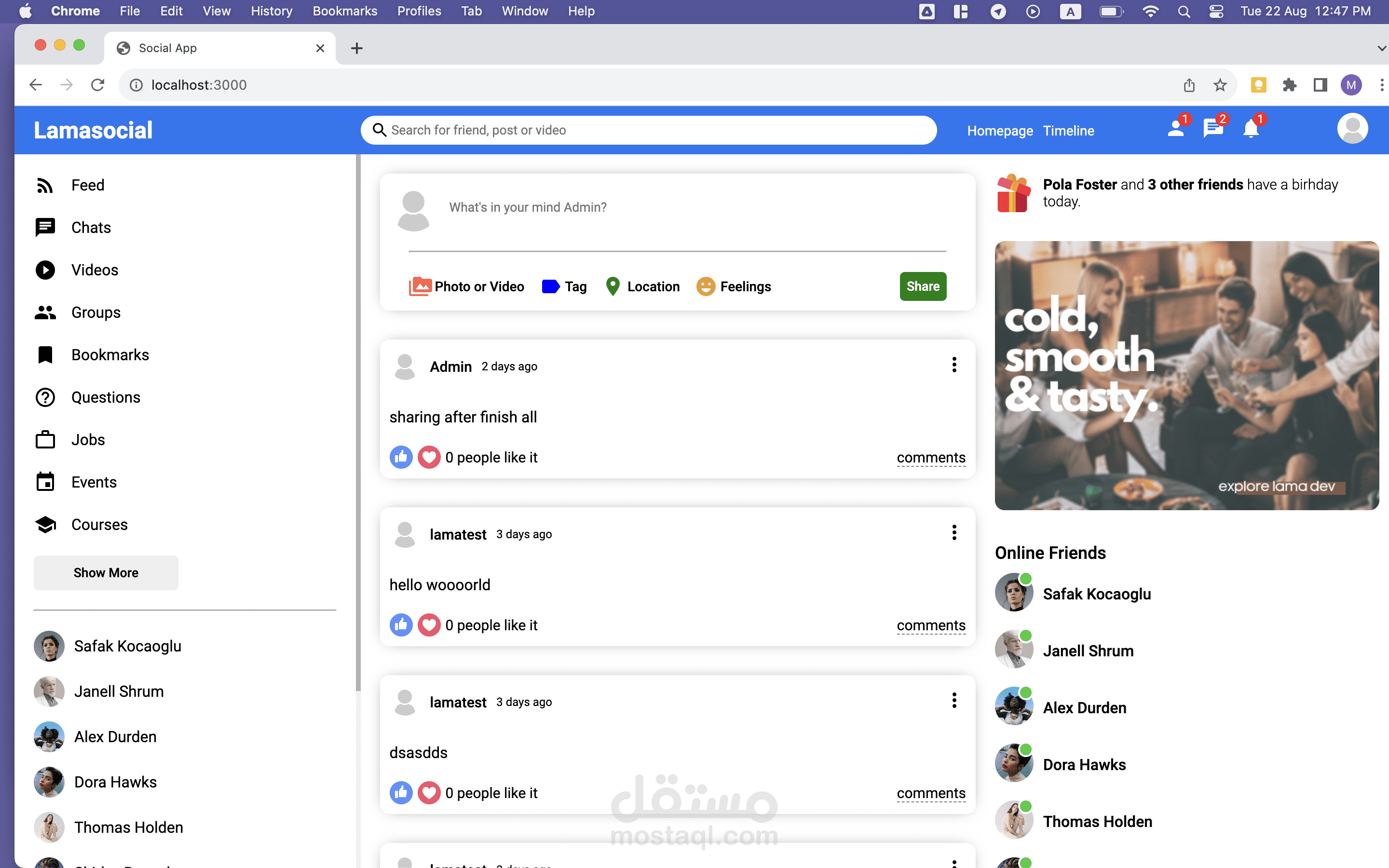
Task: Open a new Chrome tab
Action: [356, 48]
